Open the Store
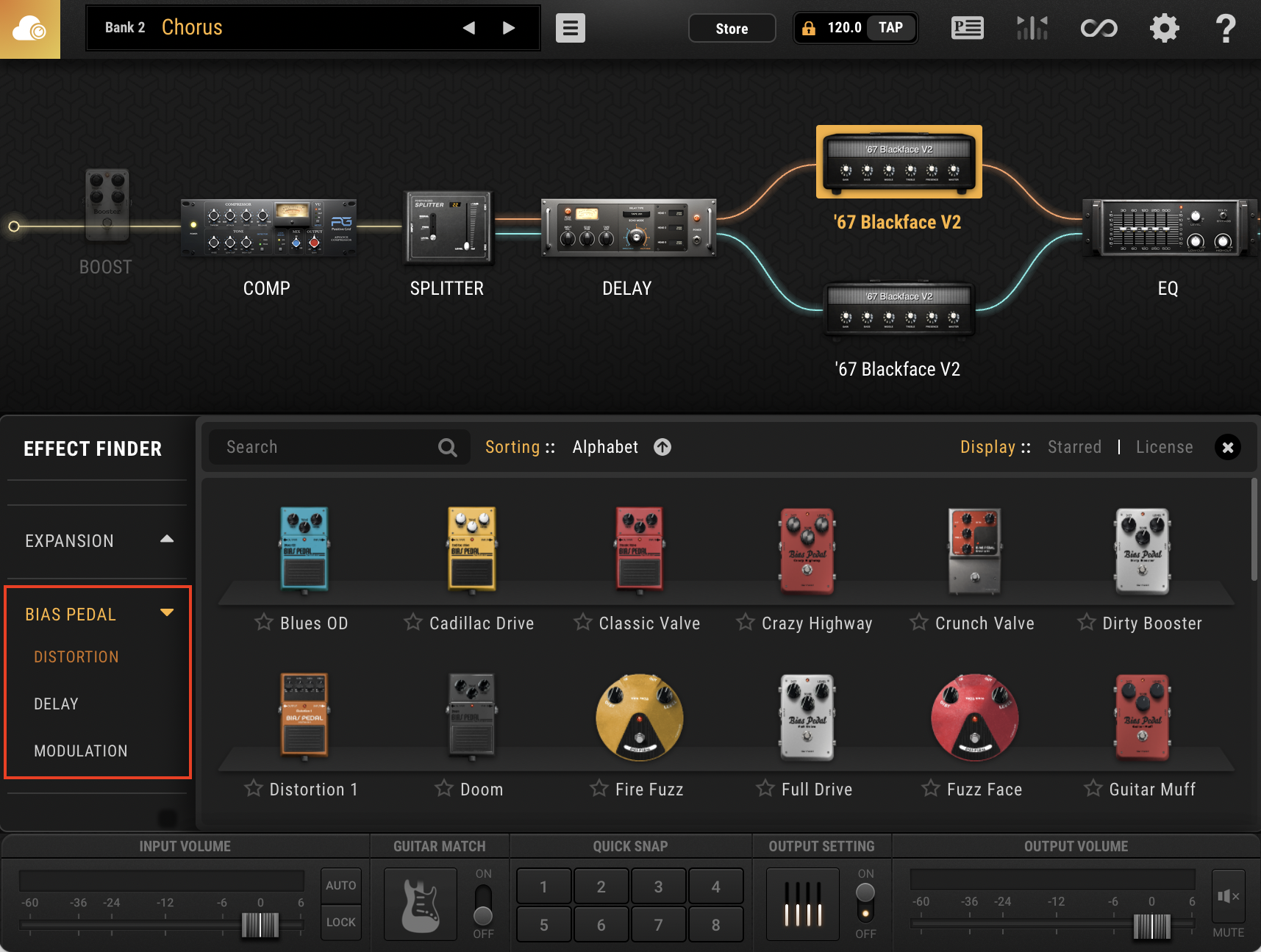This screenshot has width=1261, height=952. click(x=732, y=29)
